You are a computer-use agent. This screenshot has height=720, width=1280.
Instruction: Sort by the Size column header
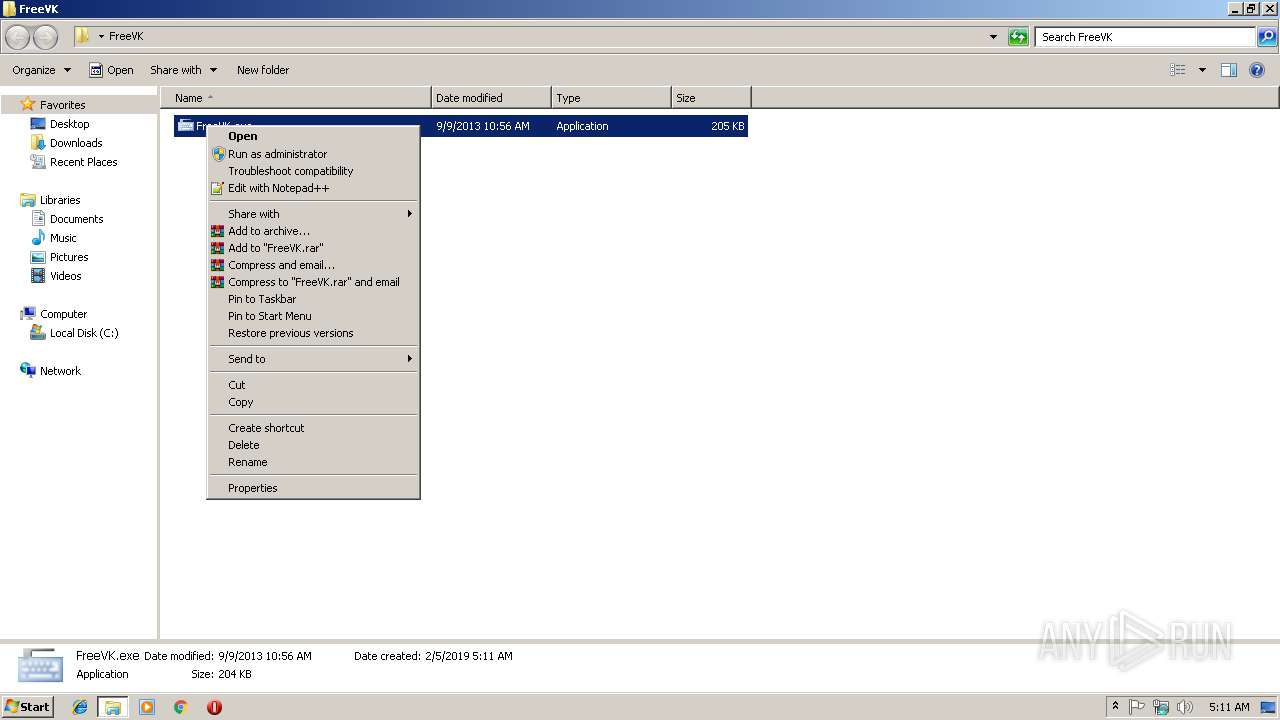tap(711, 98)
